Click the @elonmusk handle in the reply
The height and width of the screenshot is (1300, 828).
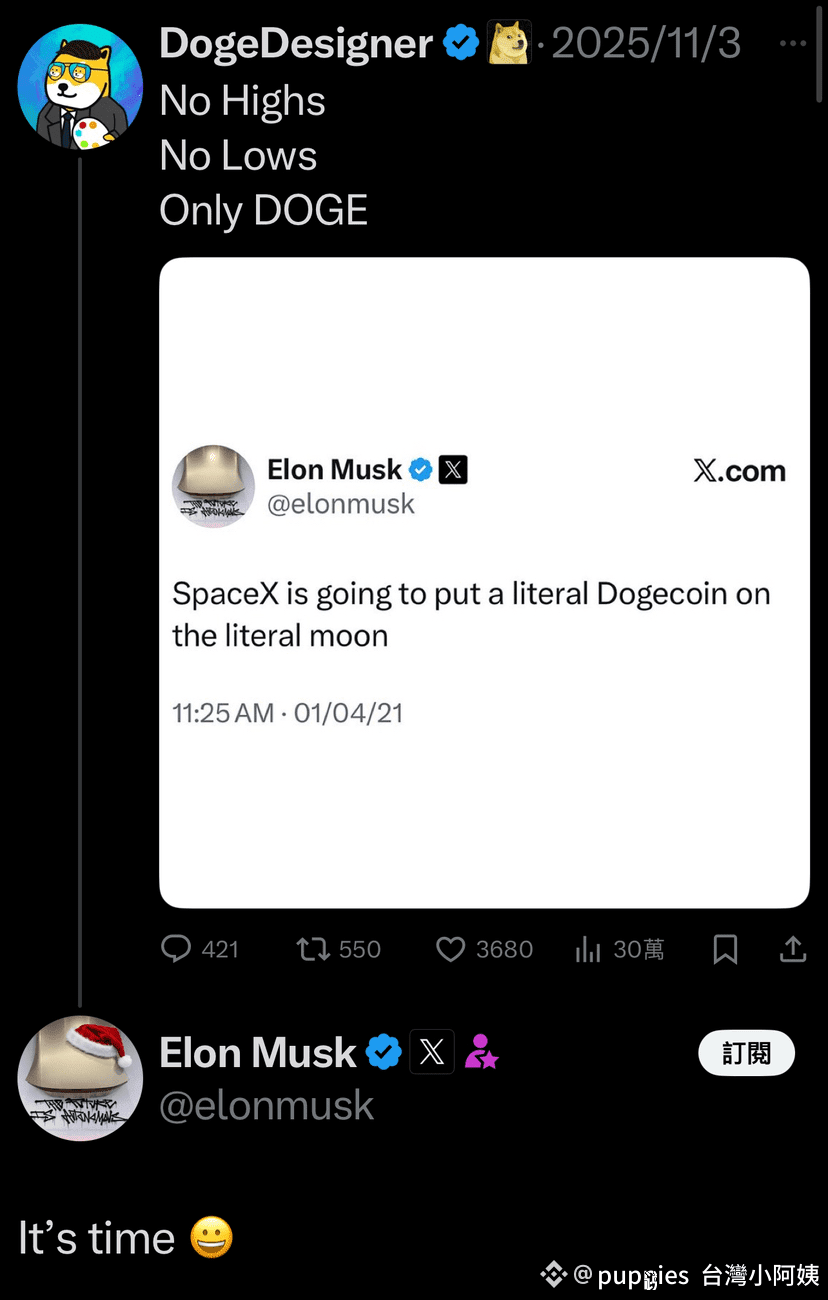tap(266, 1106)
